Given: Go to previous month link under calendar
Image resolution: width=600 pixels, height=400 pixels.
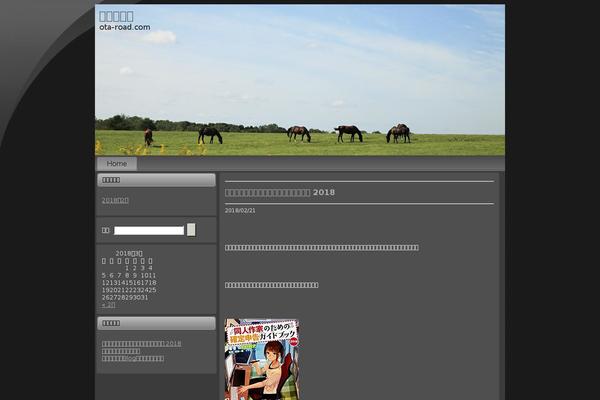Looking at the screenshot, I should pos(108,305).
